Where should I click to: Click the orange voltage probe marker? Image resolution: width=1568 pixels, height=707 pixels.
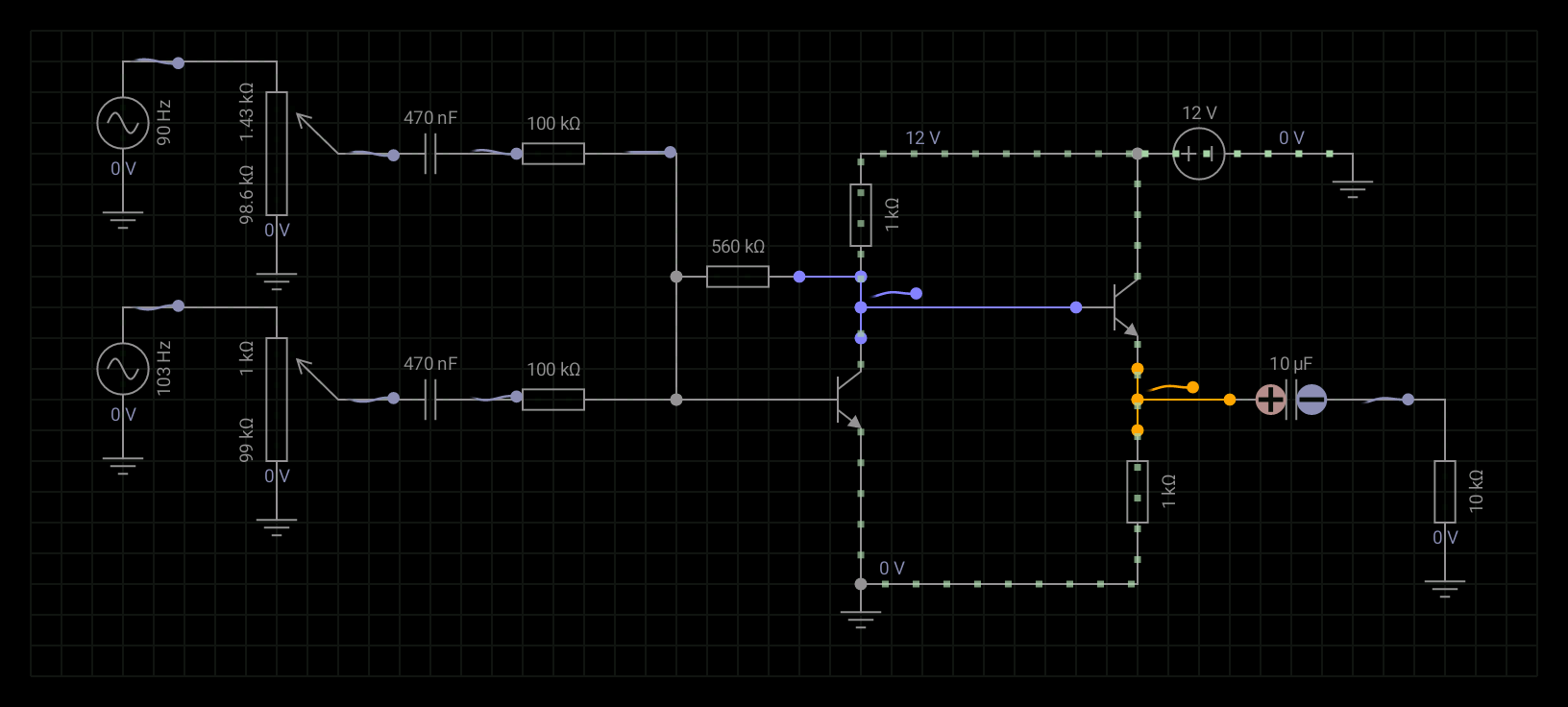(1192, 387)
